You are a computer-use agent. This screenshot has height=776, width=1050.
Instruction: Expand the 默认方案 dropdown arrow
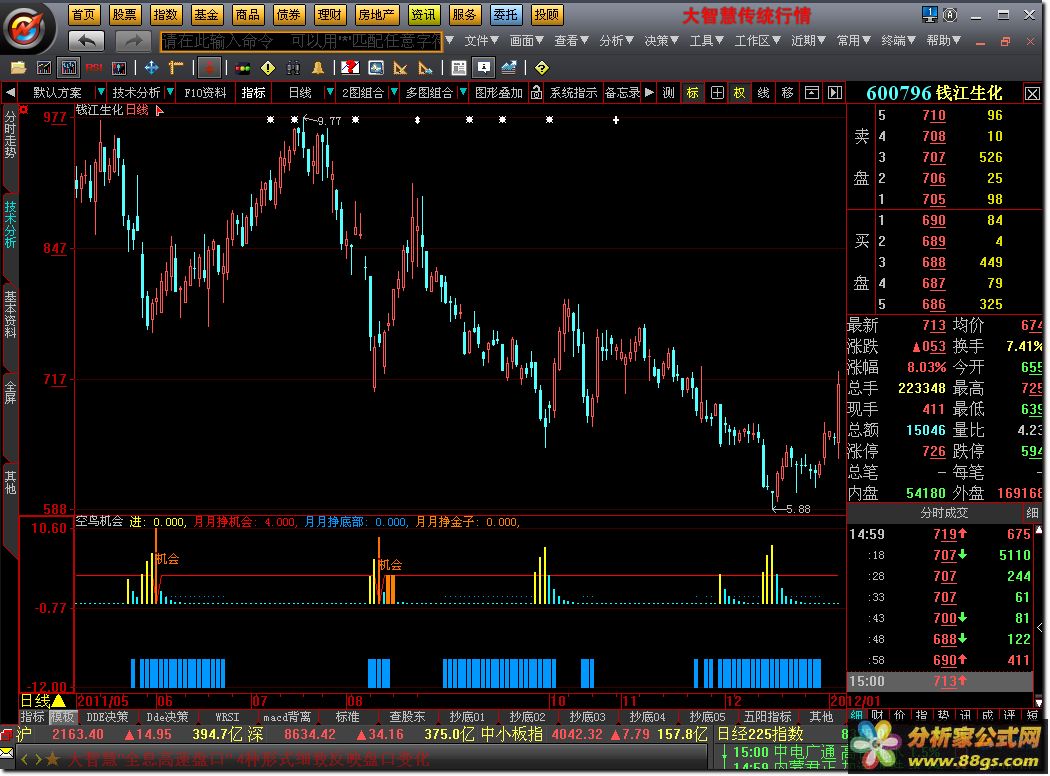coord(100,92)
